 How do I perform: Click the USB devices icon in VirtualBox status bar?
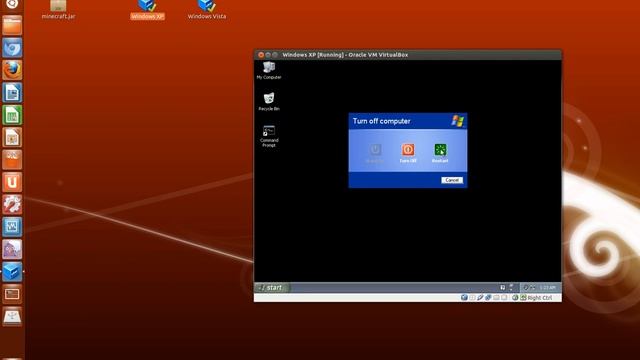[480, 298]
